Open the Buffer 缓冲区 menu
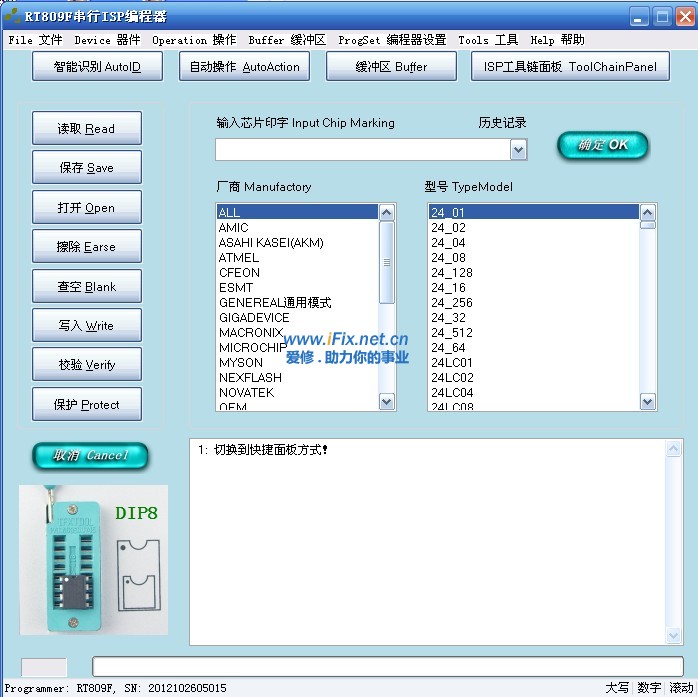Image resolution: width=698 pixels, height=697 pixels. coord(287,40)
